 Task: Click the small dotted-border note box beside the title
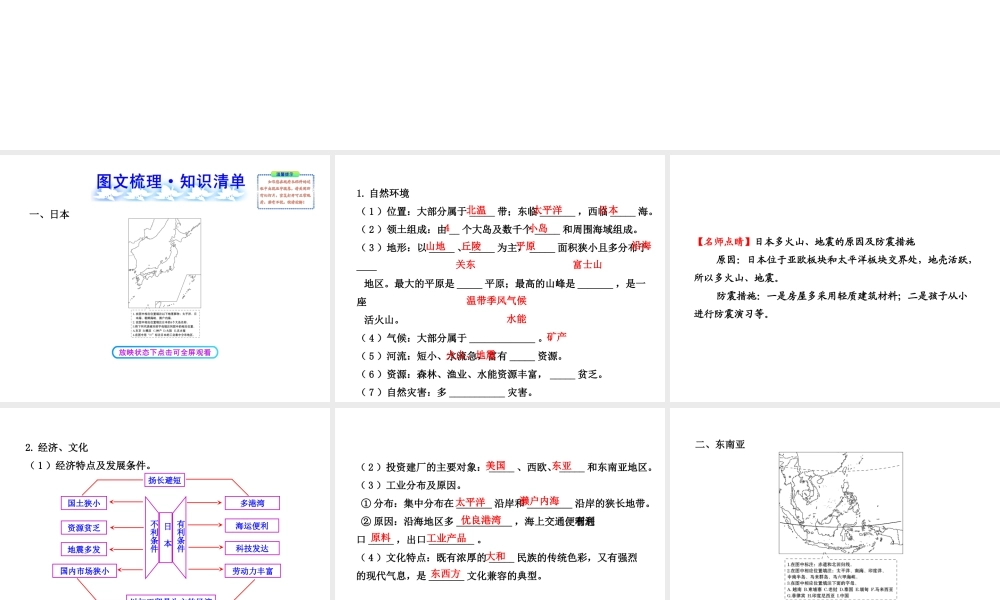[x=286, y=191]
